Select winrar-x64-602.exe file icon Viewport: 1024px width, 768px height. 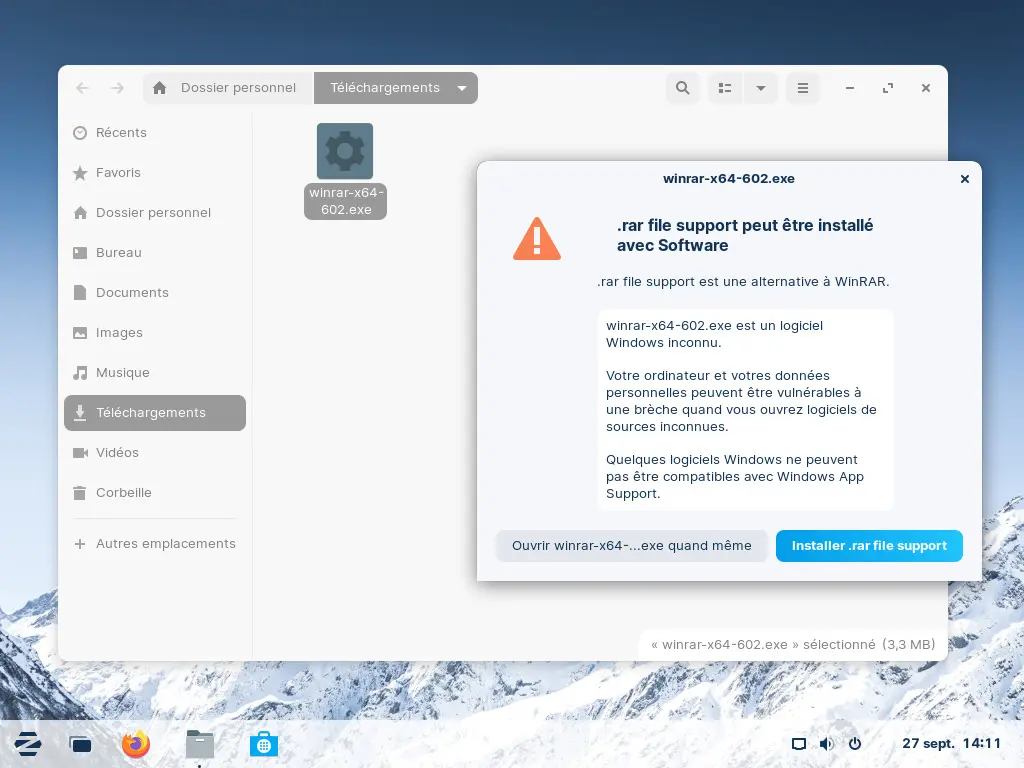tap(345, 151)
